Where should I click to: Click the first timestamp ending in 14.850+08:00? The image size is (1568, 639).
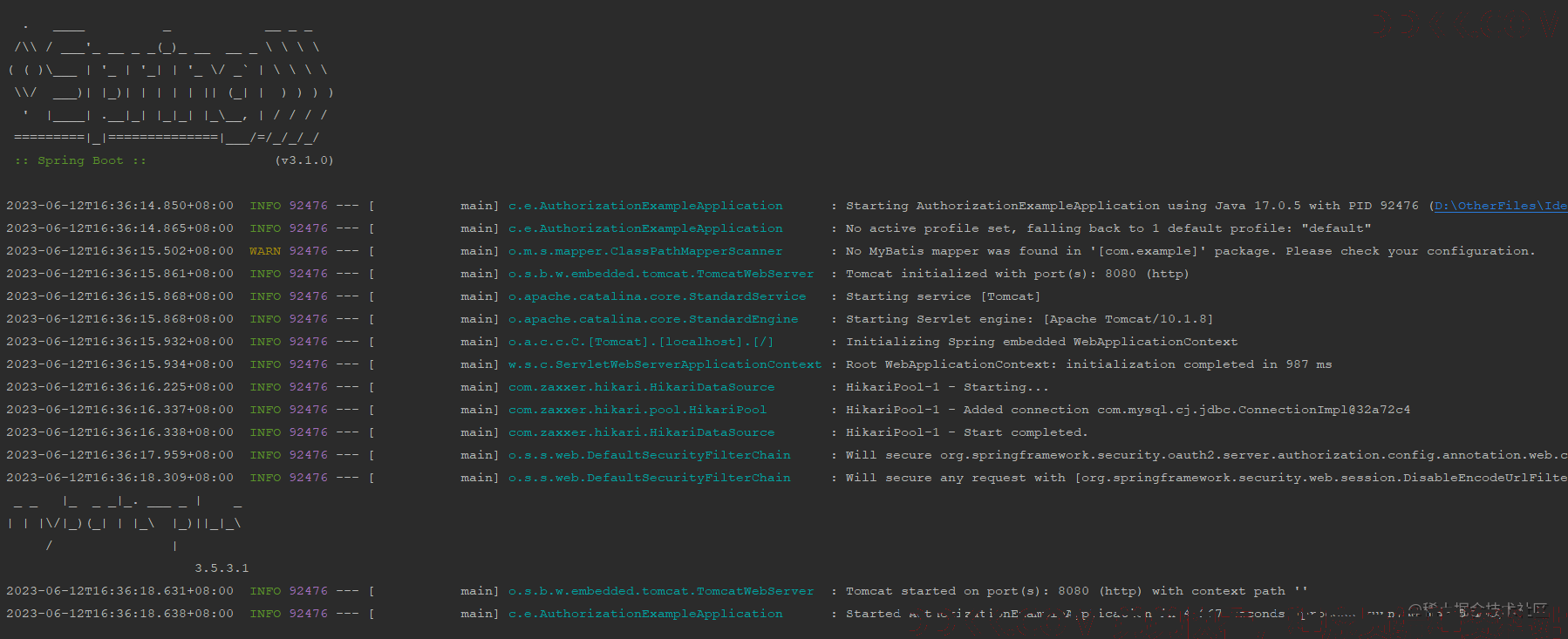[x=120, y=206]
